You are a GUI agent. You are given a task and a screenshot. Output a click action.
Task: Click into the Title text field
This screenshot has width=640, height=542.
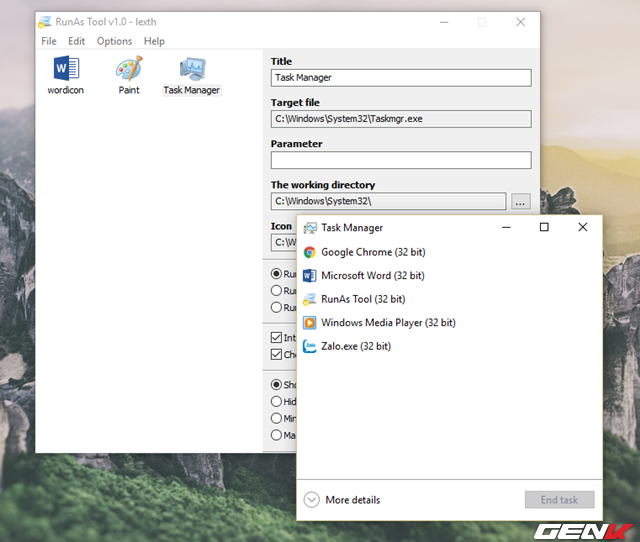click(x=400, y=77)
